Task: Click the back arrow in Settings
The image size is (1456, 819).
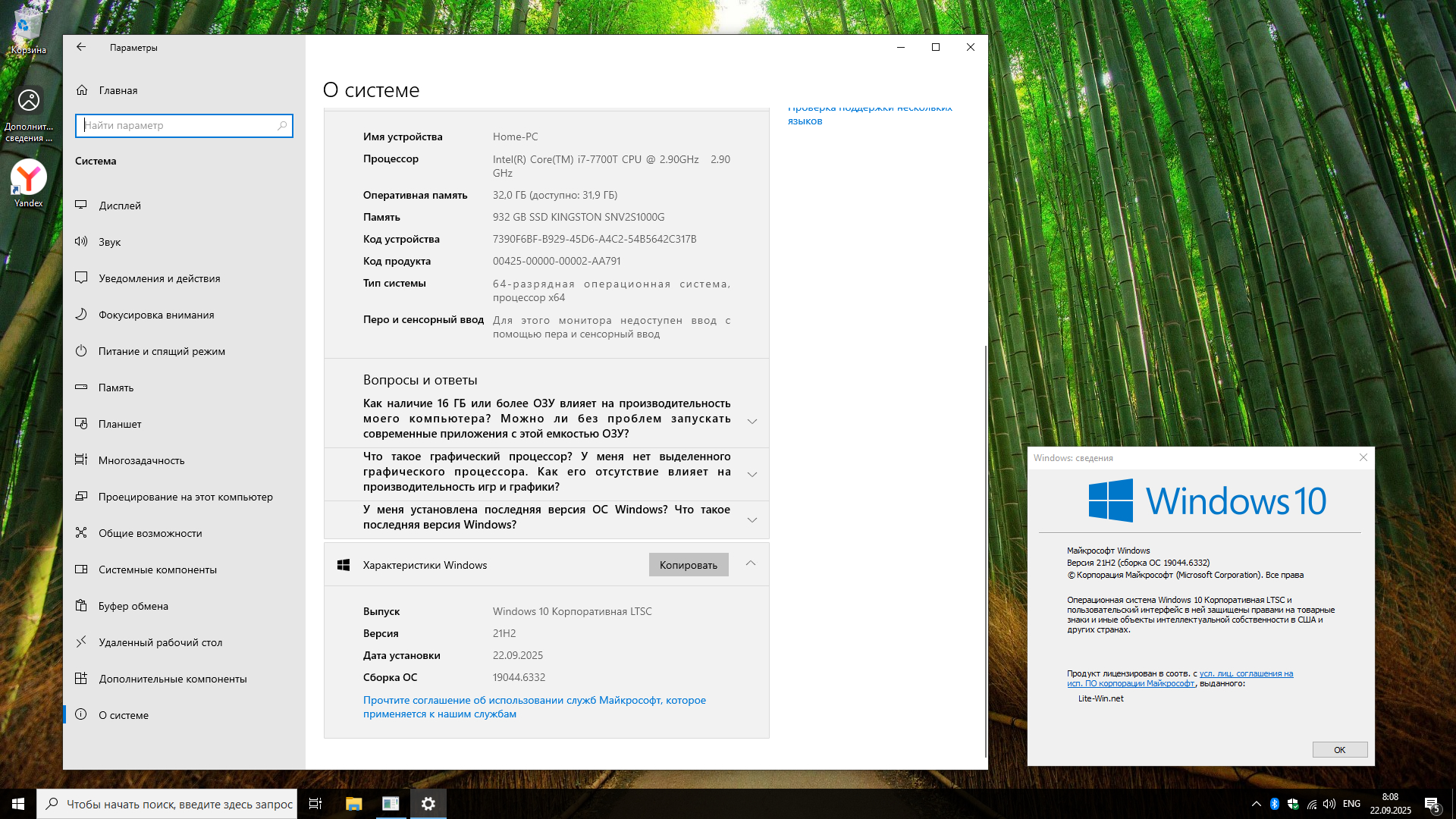Action: coord(81,47)
